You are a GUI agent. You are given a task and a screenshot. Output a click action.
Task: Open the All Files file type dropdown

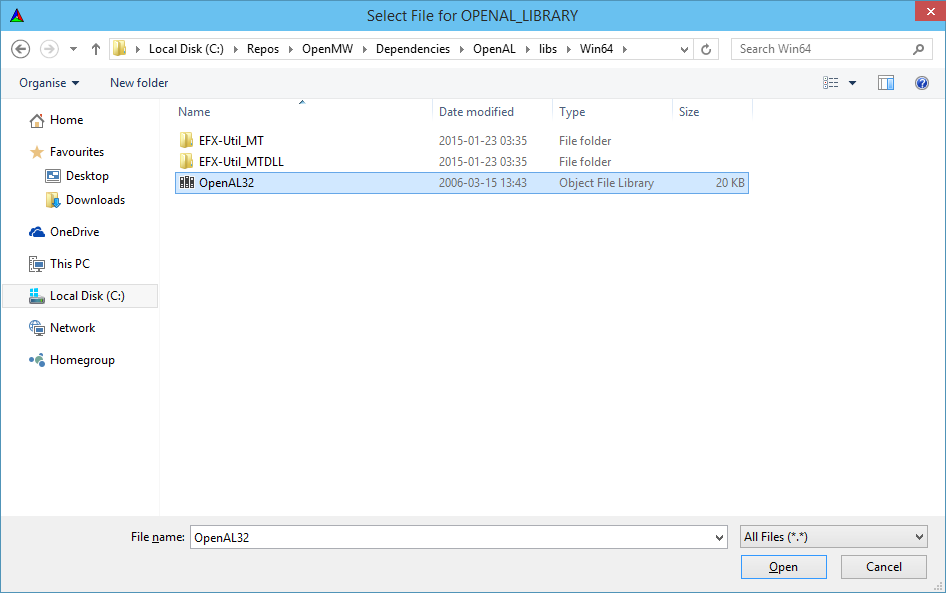[833, 536]
